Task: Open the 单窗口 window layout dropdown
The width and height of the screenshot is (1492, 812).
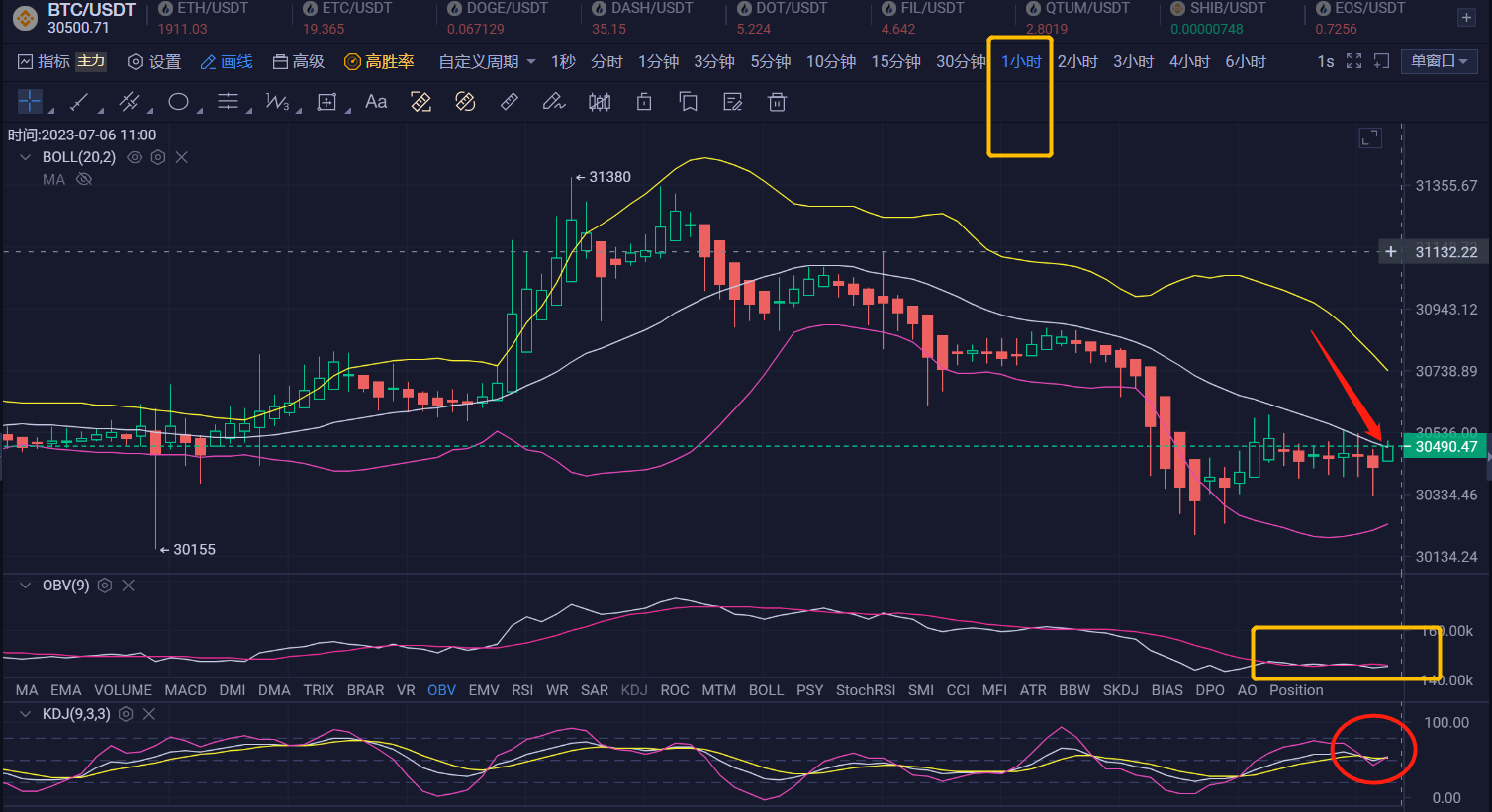Action: point(1439,61)
